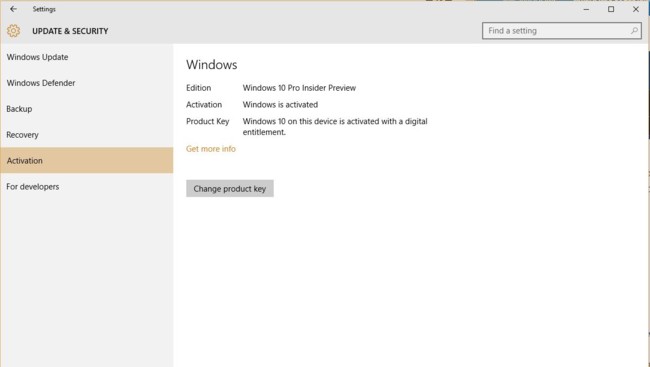
Task: Click the Windows heading
Action: pos(211,65)
